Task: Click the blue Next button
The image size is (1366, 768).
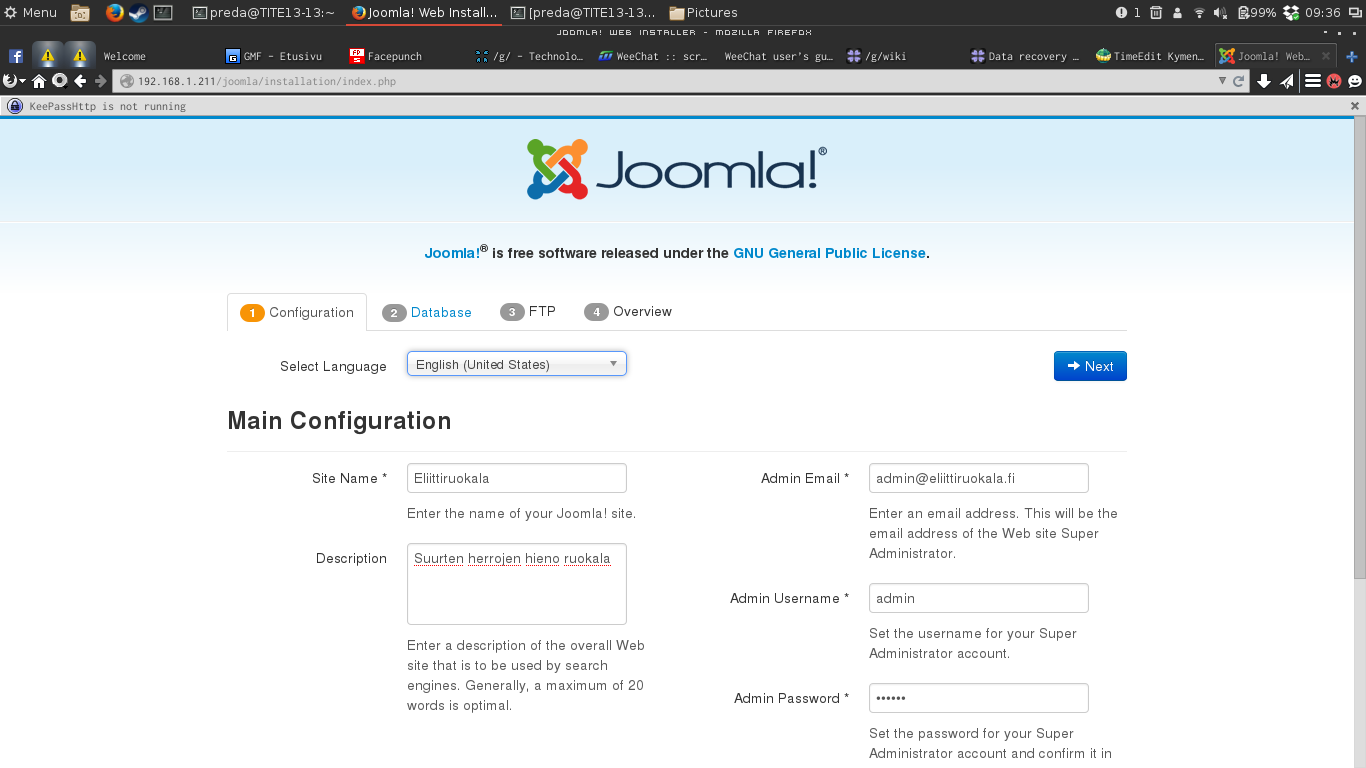Action: (1090, 366)
